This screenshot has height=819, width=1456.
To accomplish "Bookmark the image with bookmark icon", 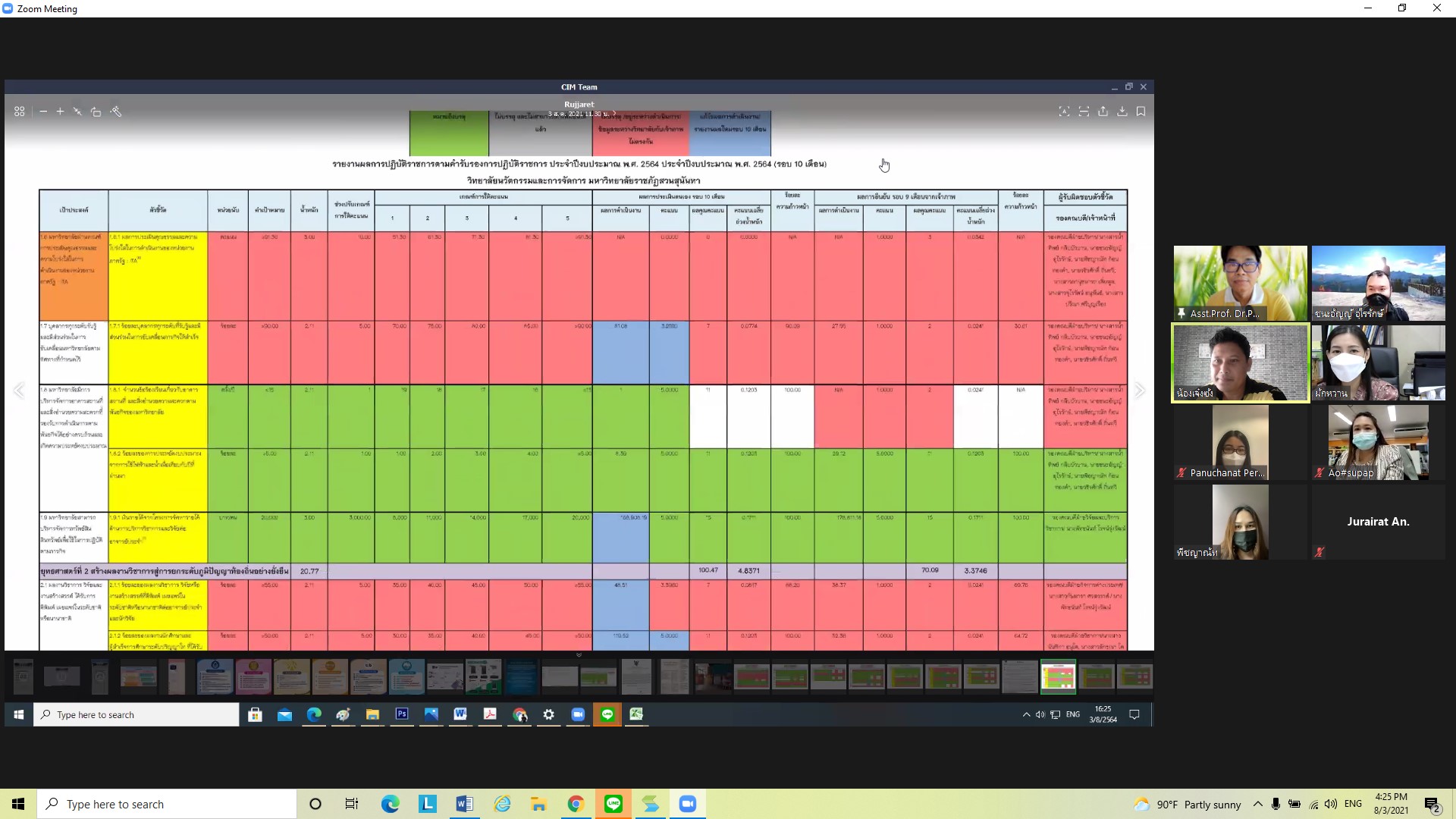I will coord(1141,111).
